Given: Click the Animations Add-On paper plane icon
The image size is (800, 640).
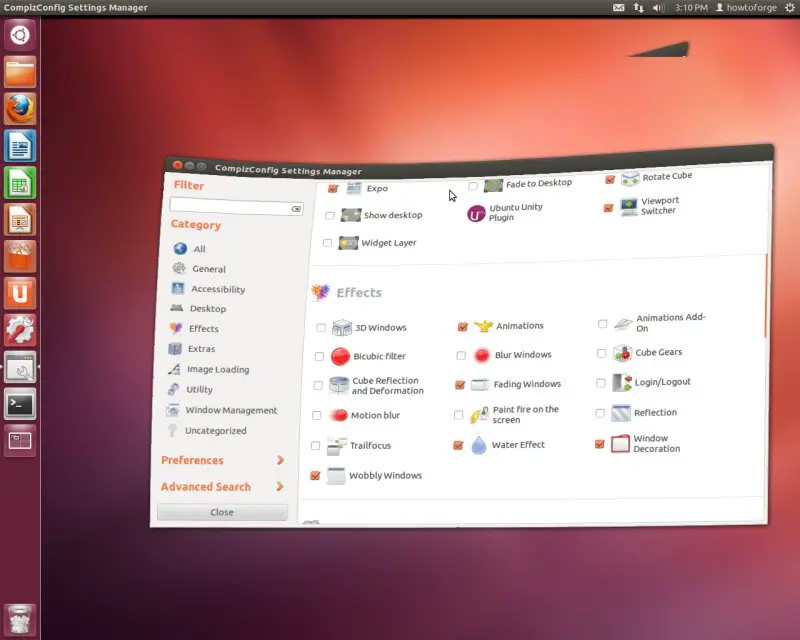Looking at the screenshot, I should coord(623,324).
